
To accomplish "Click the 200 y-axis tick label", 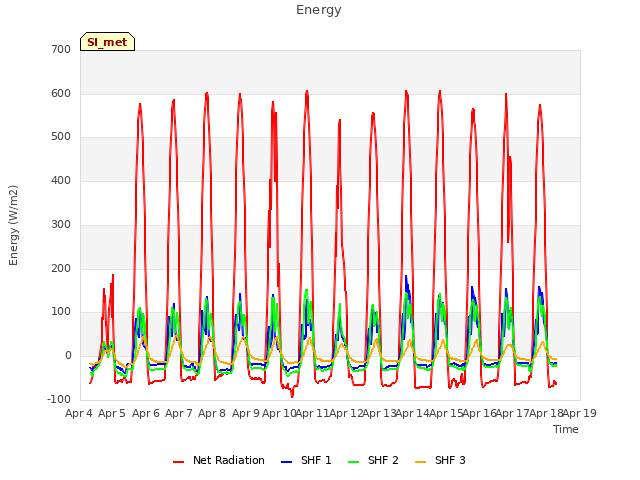I will click(61, 269).
